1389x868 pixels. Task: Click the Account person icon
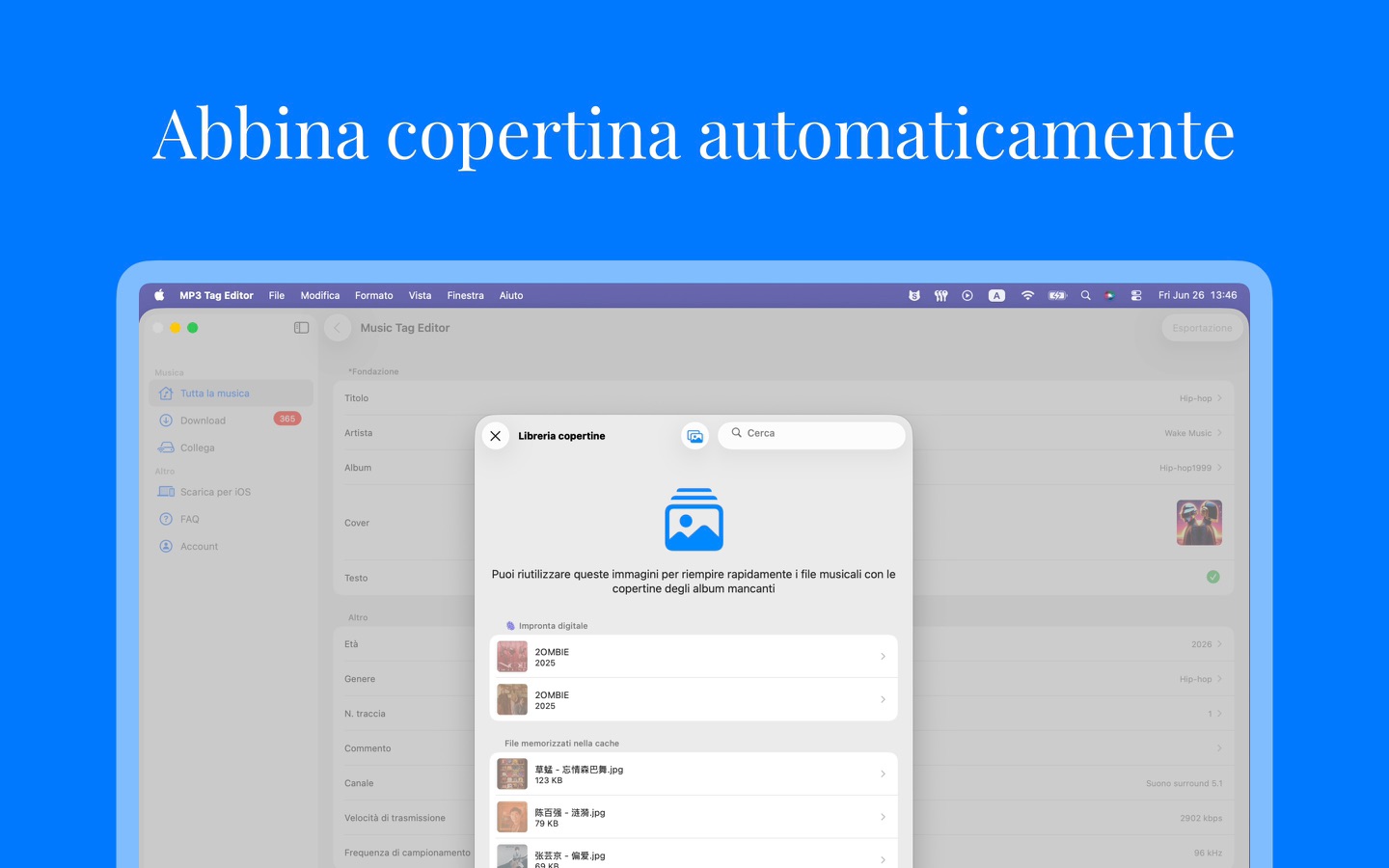point(166,546)
